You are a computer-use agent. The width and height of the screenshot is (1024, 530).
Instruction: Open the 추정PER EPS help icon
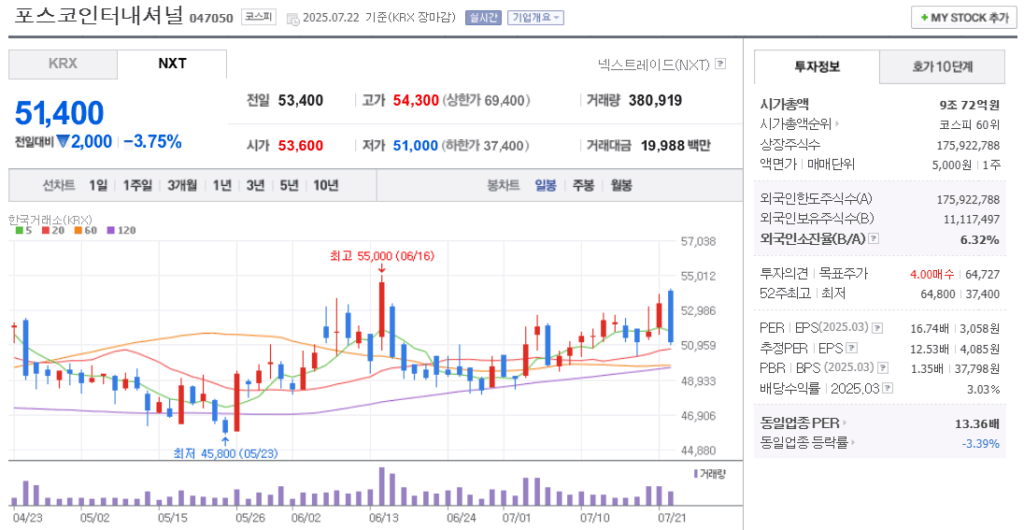pos(852,347)
